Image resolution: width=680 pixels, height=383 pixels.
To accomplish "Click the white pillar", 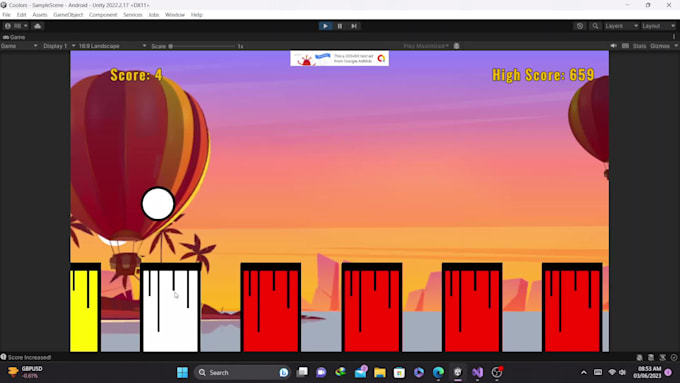I will click(170, 308).
